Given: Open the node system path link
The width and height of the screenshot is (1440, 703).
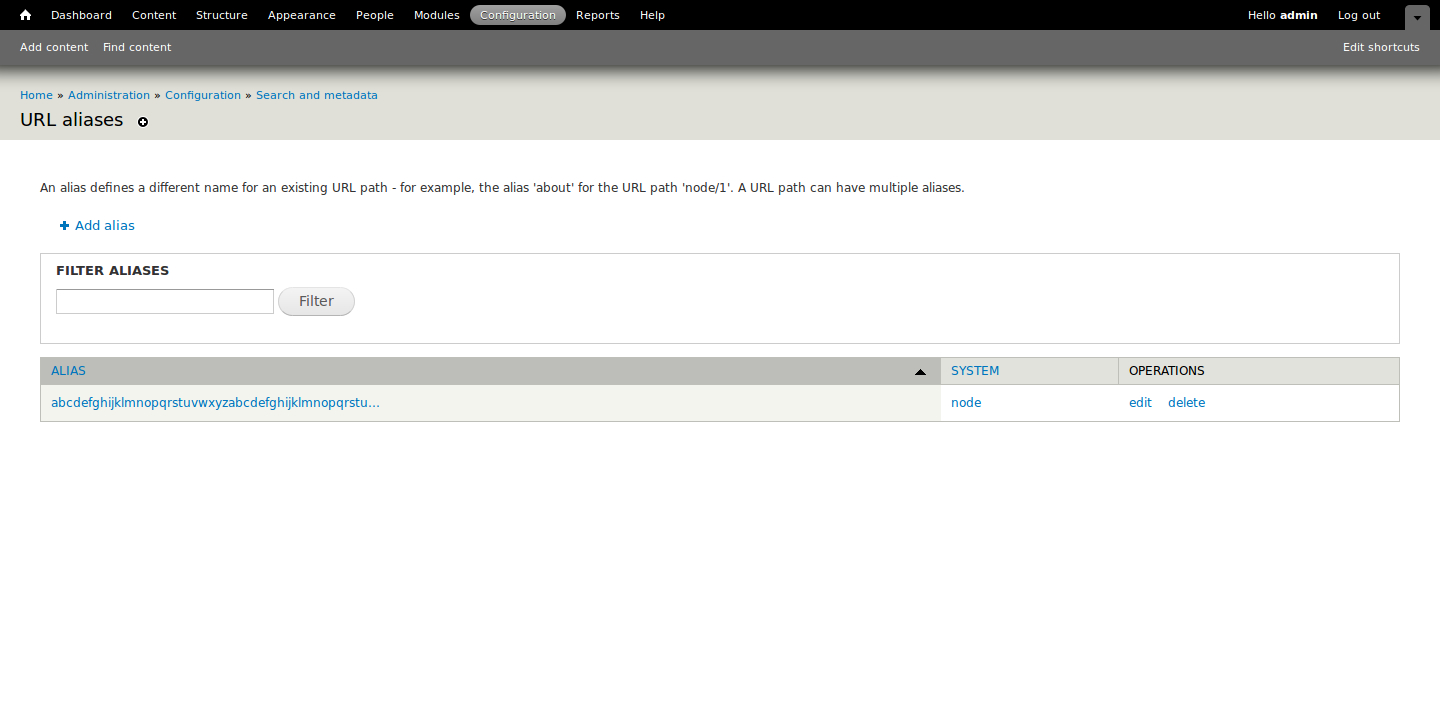Looking at the screenshot, I should click(x=965, y=402).
